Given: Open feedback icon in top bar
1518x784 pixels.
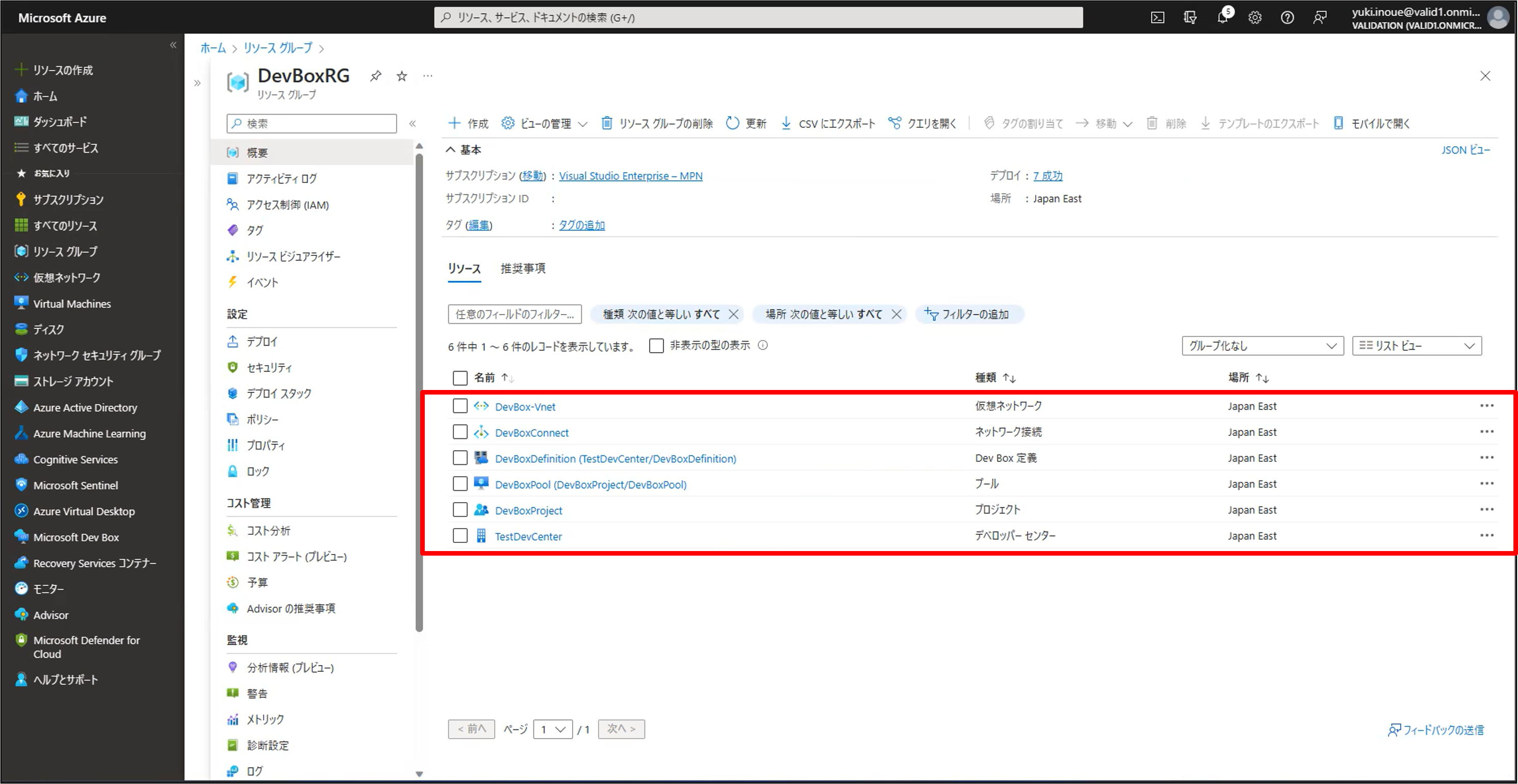Looking at the screenshot, I should pyautogui.click(x=1320, y=18).
